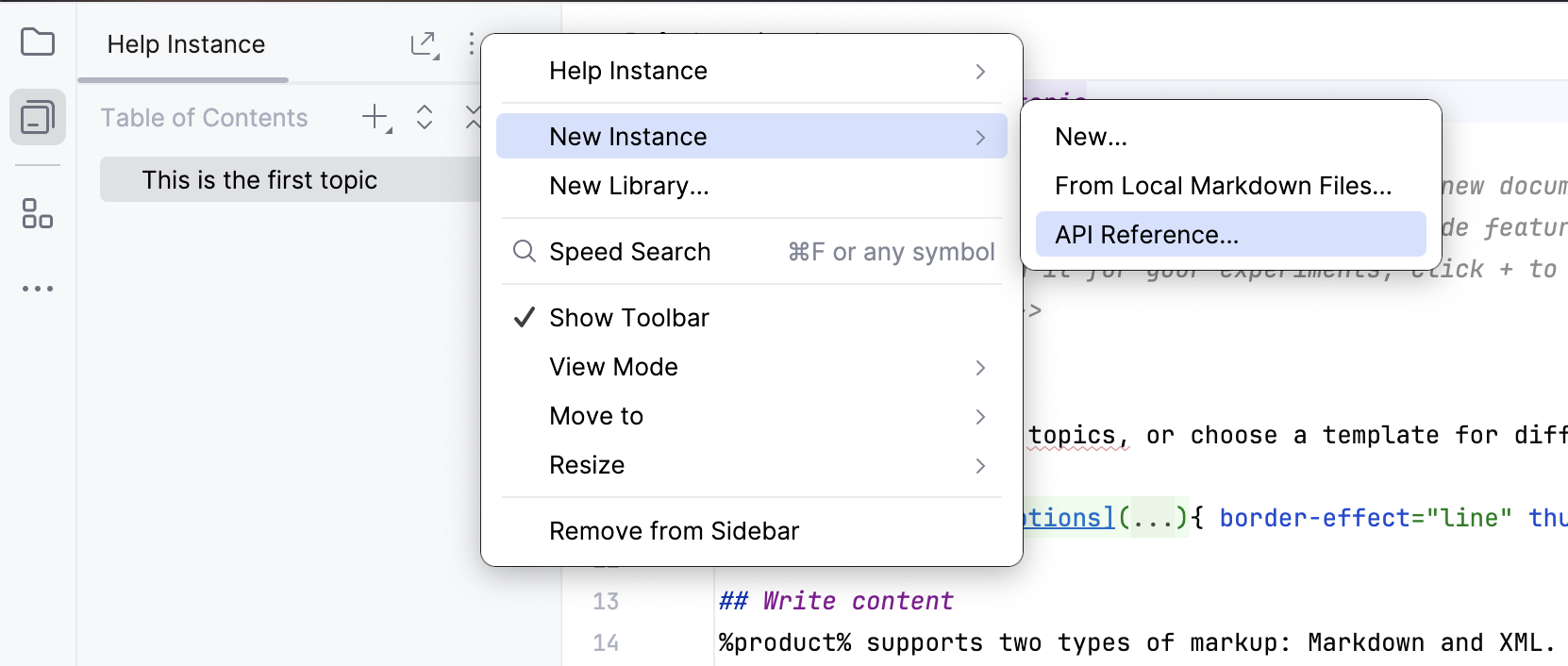Show more tool windows ellipsis icon

click(38, 289)
